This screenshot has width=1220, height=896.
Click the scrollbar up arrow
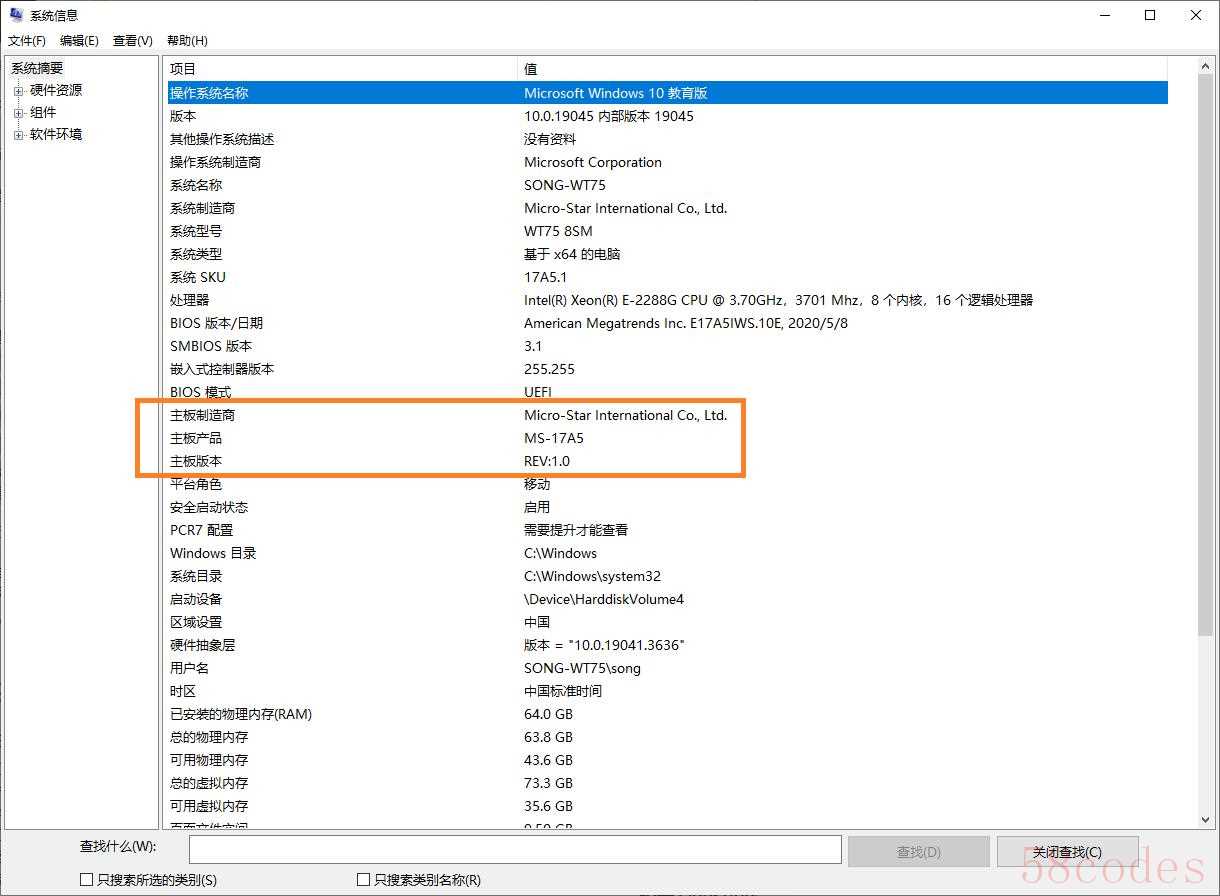pyautogui.click(x=1205, y=66)
